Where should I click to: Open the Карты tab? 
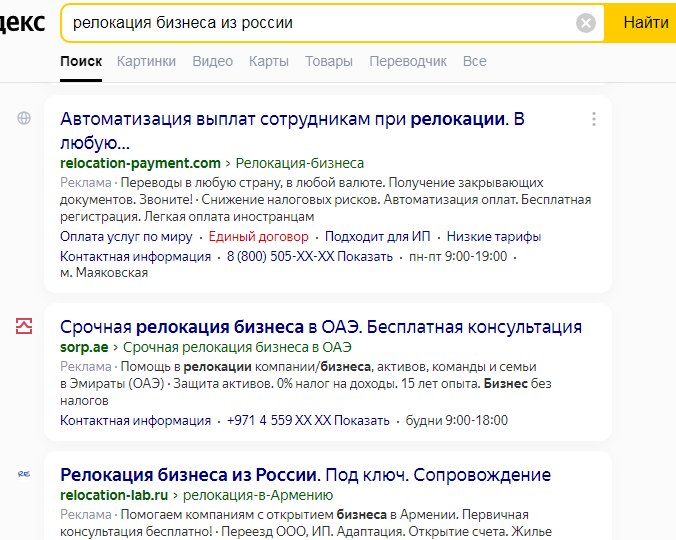[x=269, y=61]
